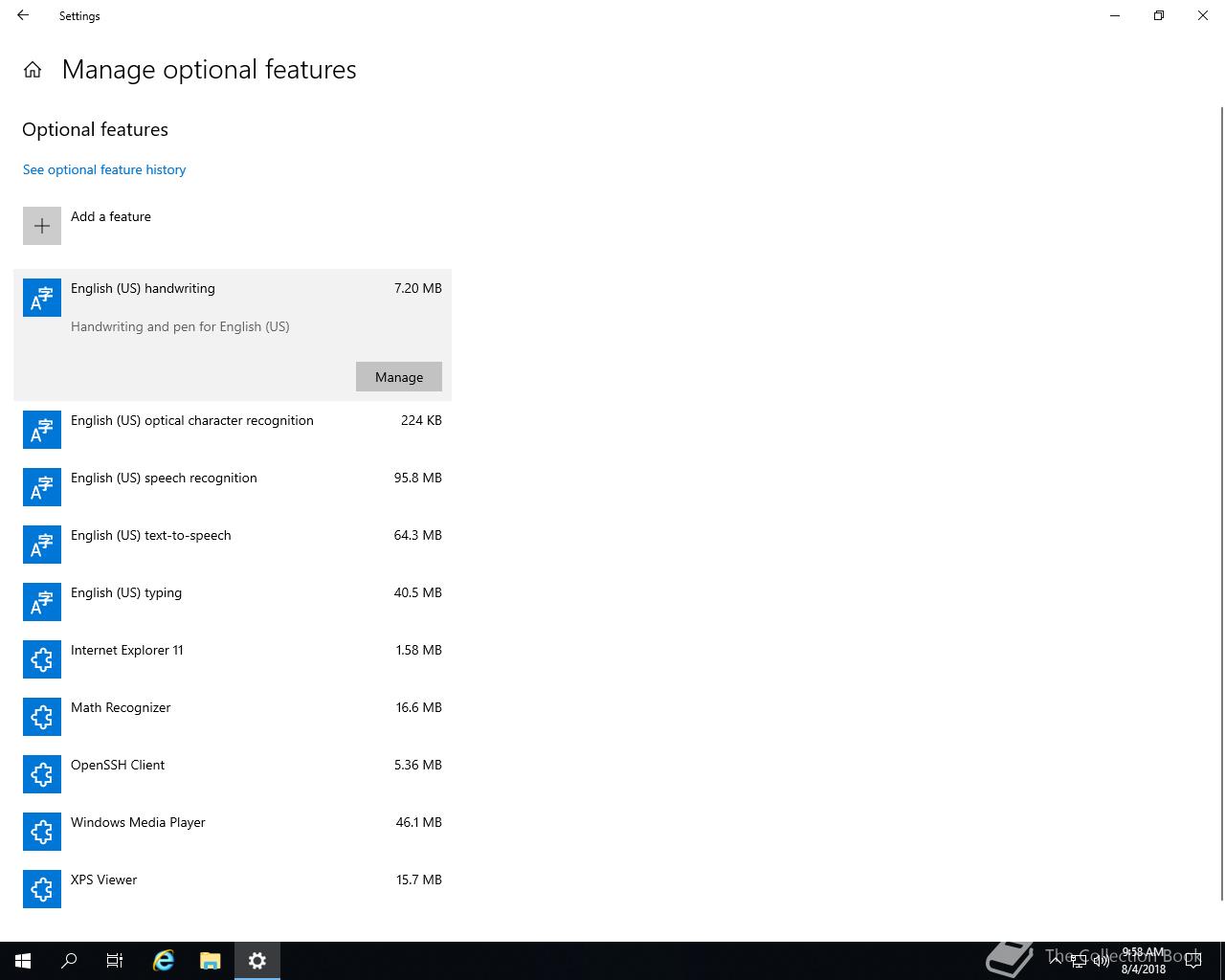Open See optional feature history link
Image resolution: width=1225 pixels, height=980 pixels.
[x=104, y=169]
